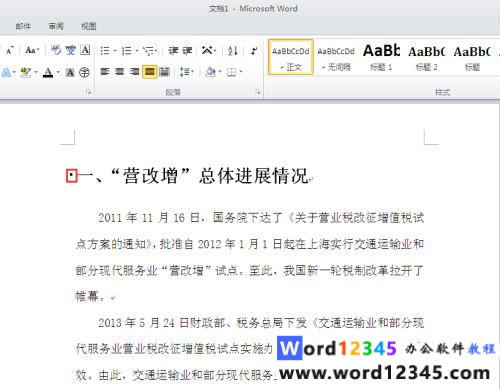Click the multilevel list icon
This screenshot has height=389, width=500.
[148, 51]
